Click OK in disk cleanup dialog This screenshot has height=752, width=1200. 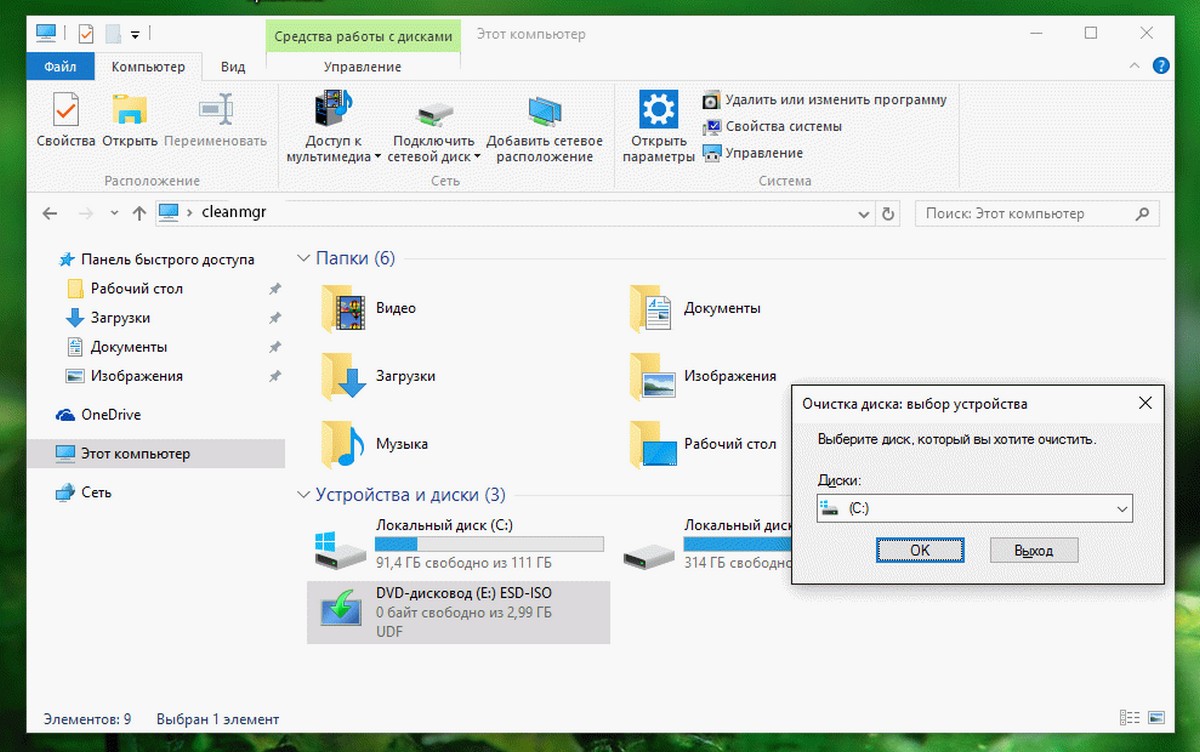tap(920, 550)
